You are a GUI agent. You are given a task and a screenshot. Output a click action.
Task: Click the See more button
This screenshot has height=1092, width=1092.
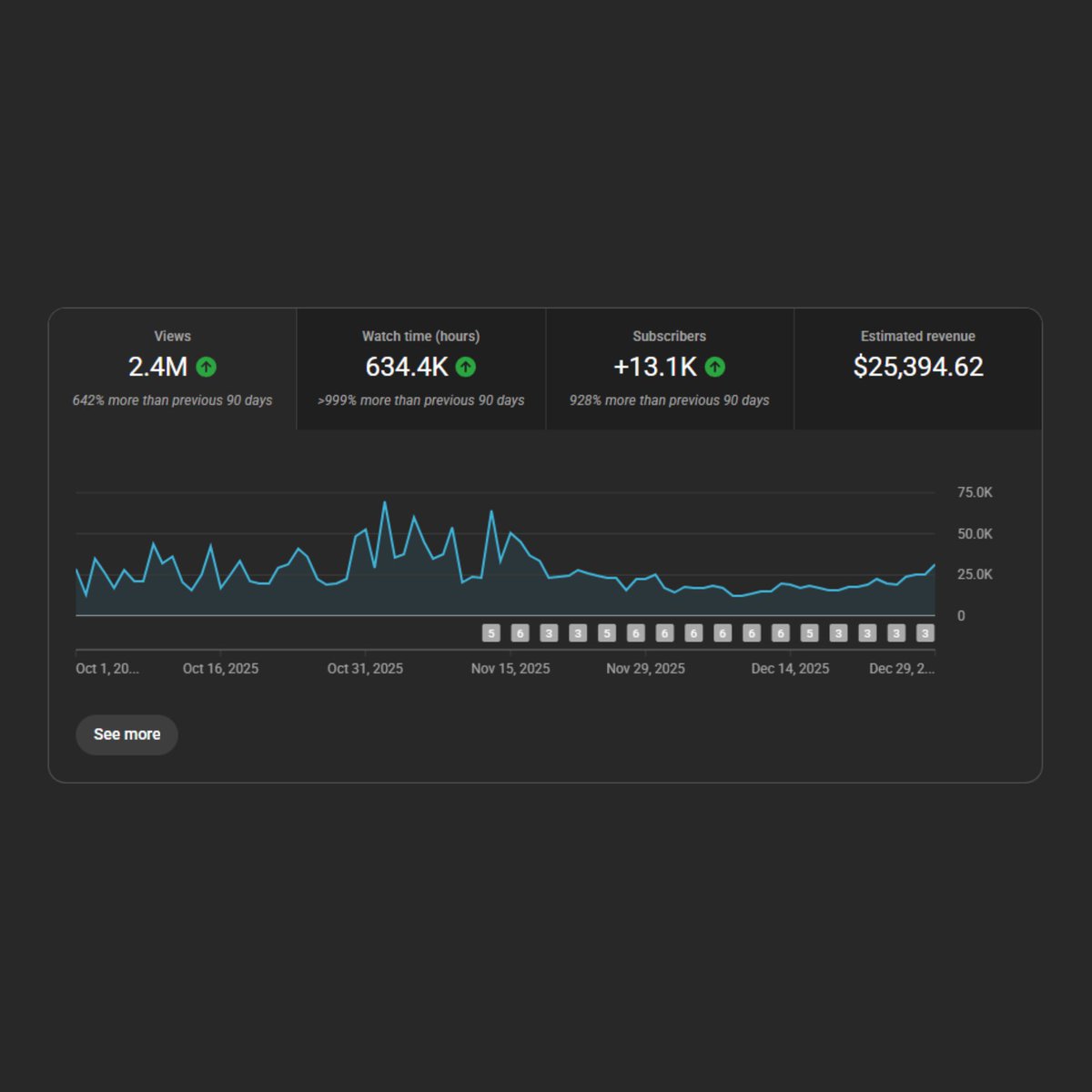pyautogui.click(x=126, y=734)
